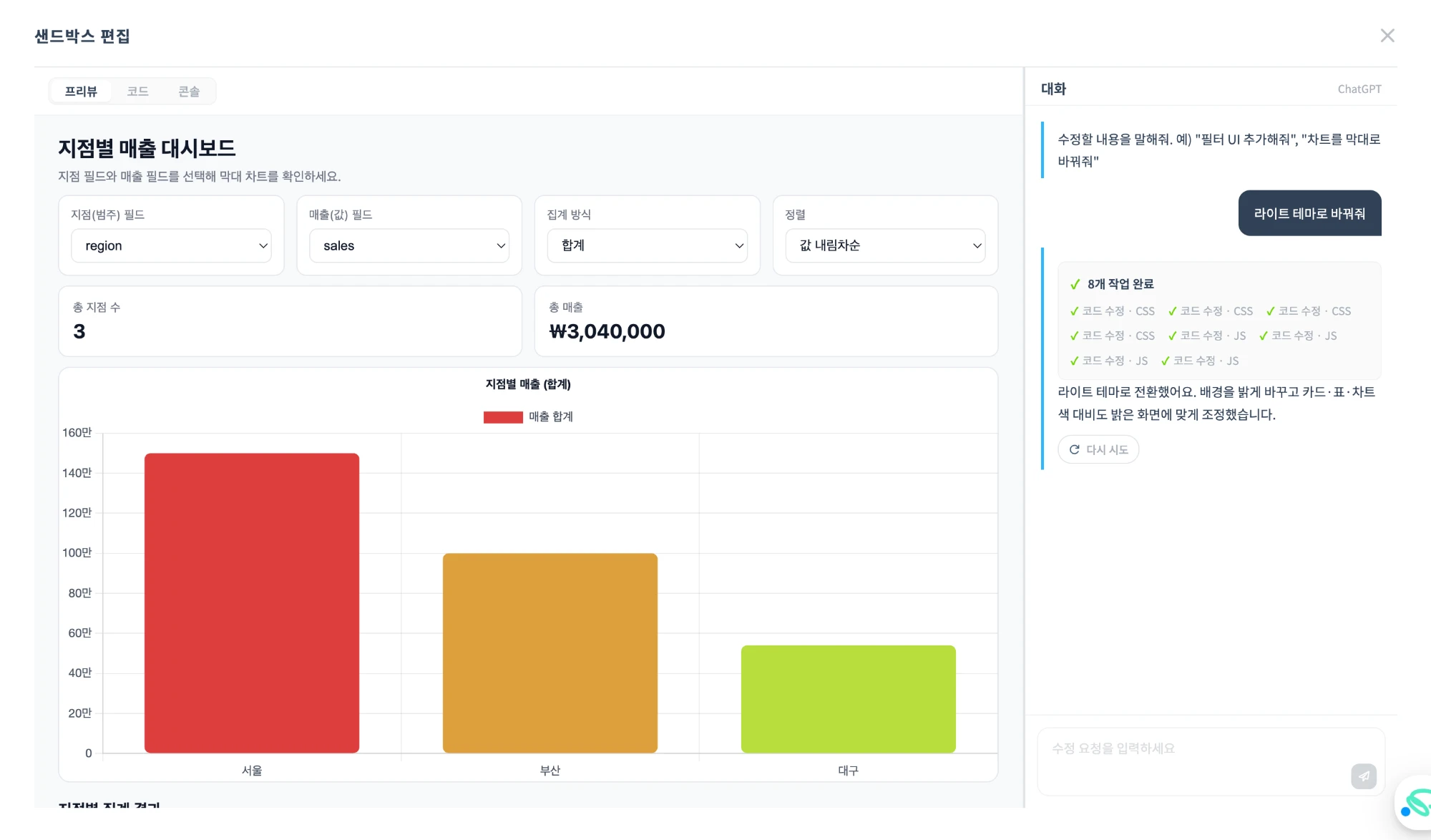Open the floating chat widget icon
1431x840 pixels.
1415,803
